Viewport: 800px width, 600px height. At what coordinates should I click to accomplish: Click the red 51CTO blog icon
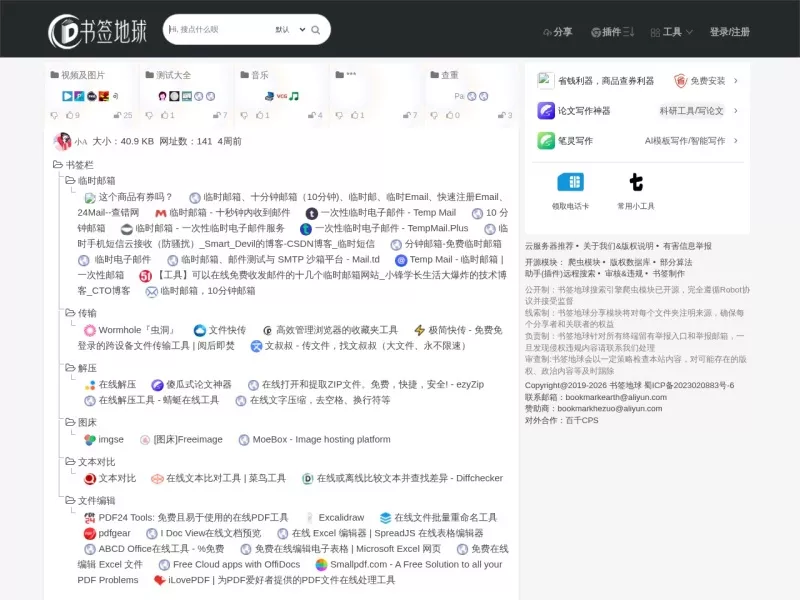pos(145,276)
